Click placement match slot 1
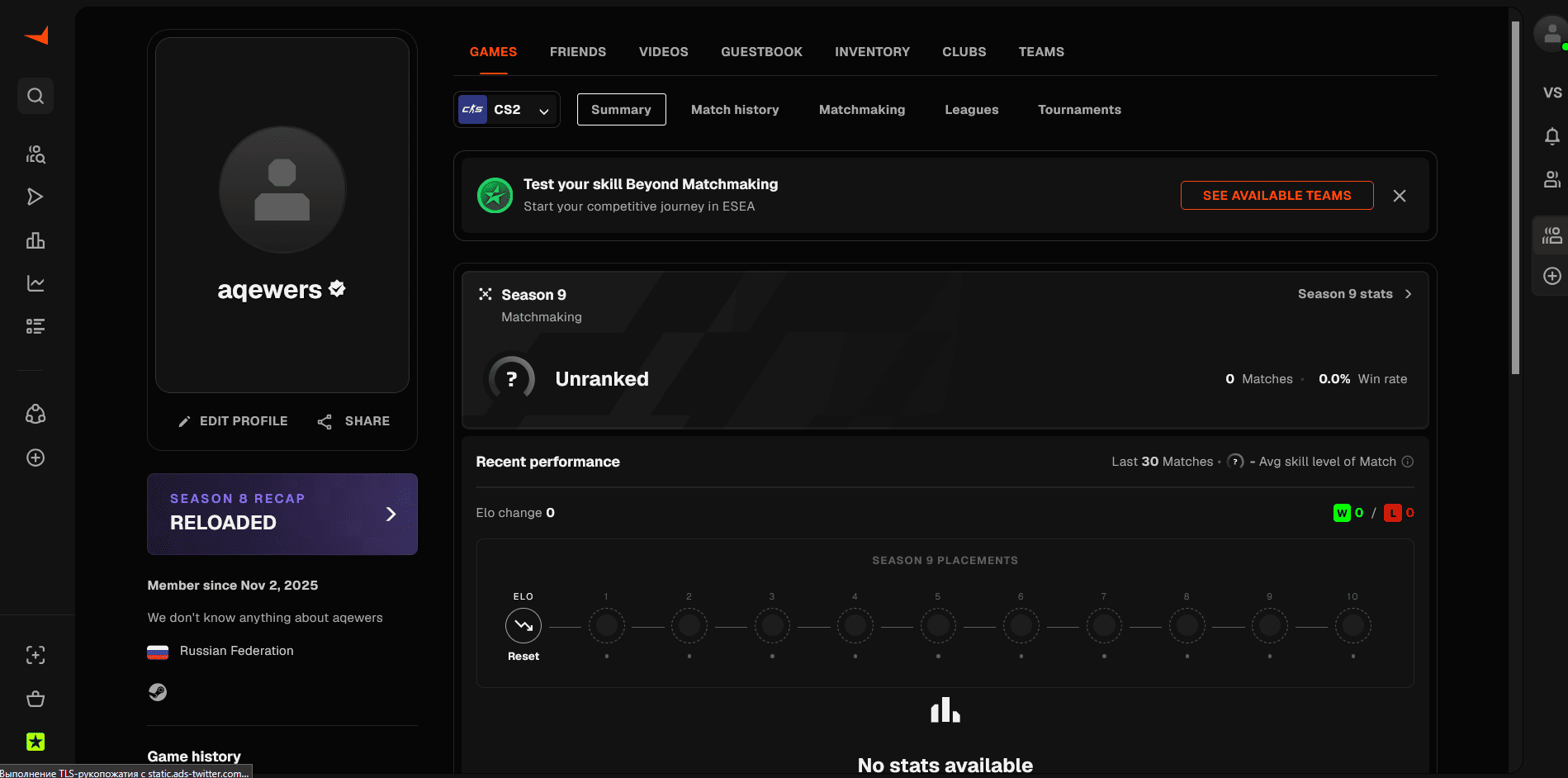The image size is (1568, 778). [x=607, y=626]
